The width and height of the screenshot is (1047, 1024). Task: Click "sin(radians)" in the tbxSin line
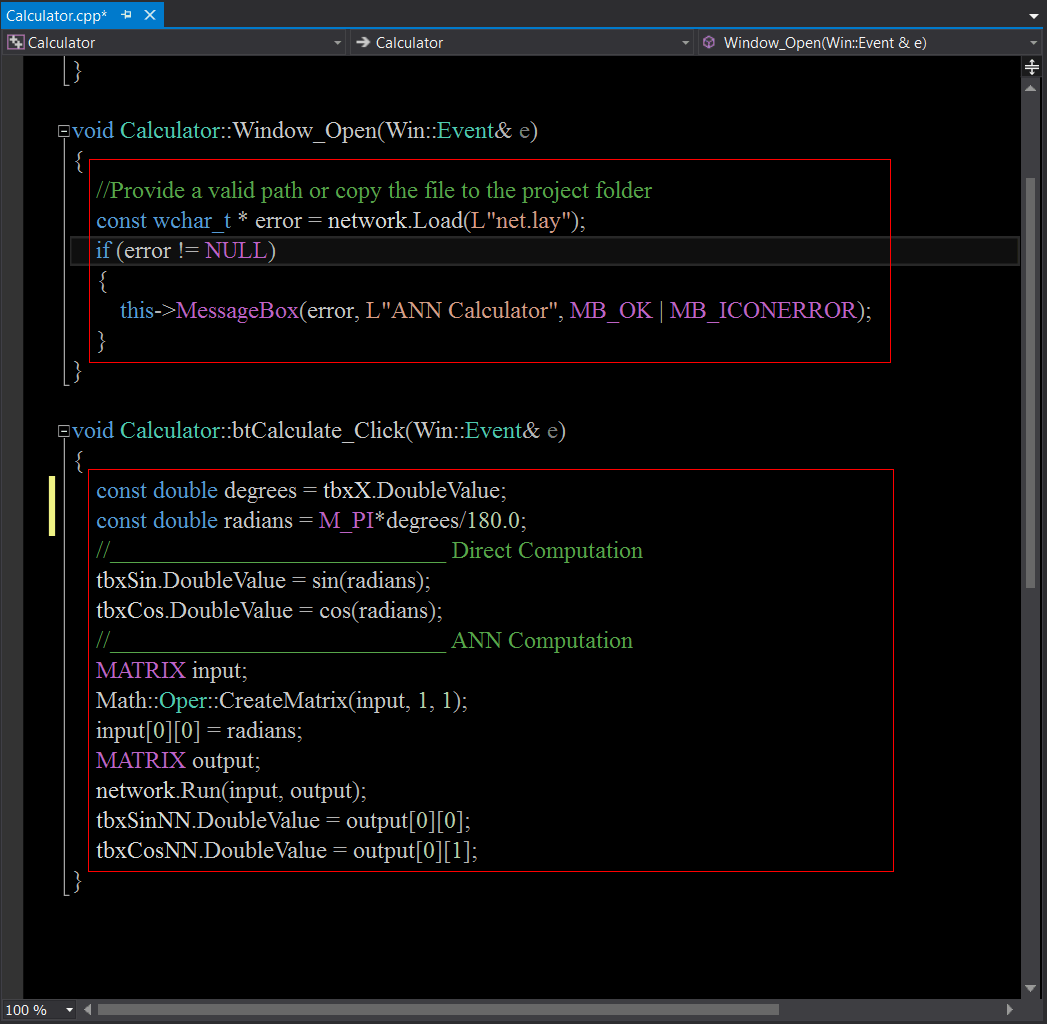tap(368, 581)
